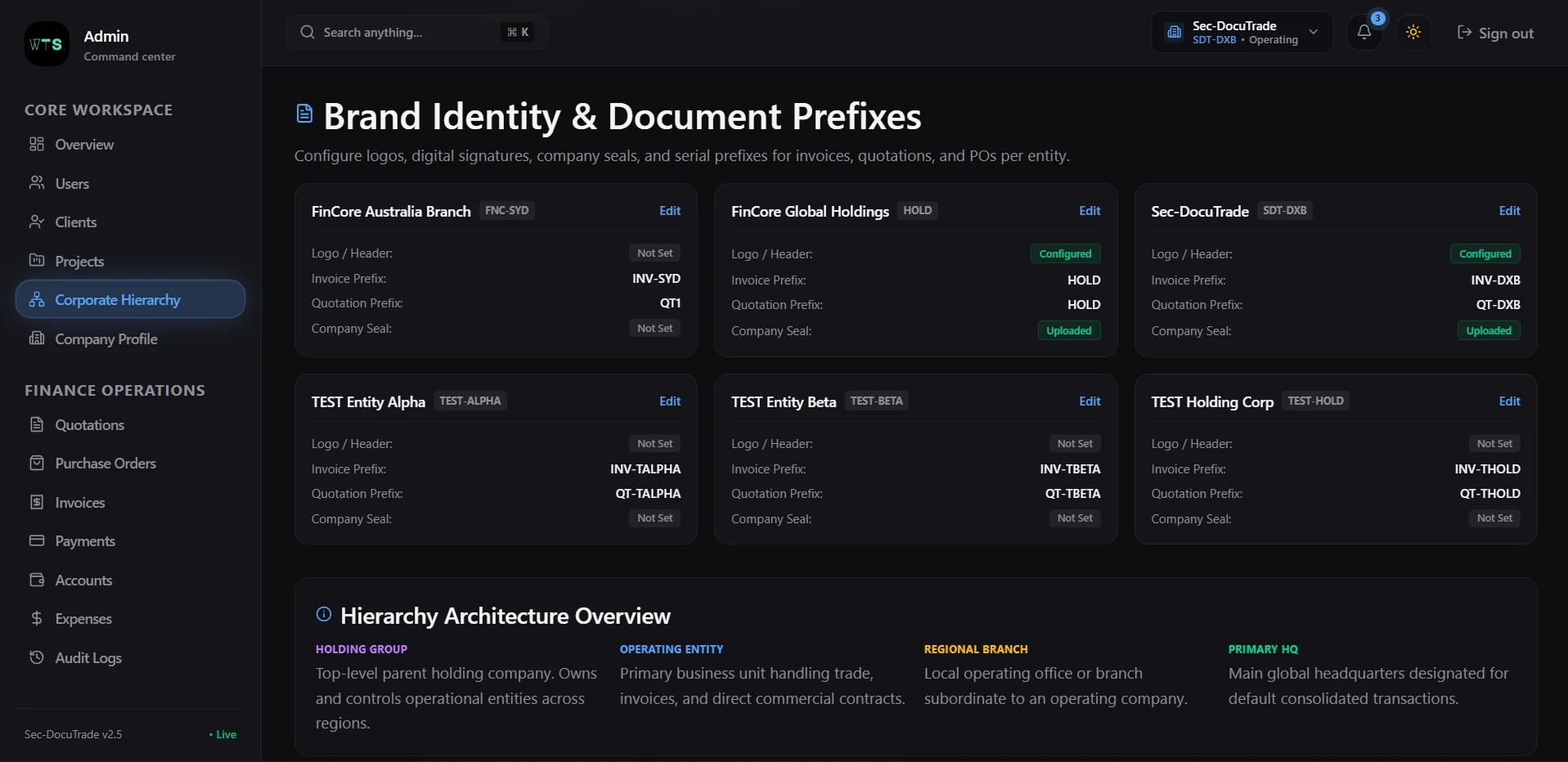Screen dimensions: 1568x762
Task: Click the Corporate Hierarchy network icon
Action: click(x=37, y=299)
